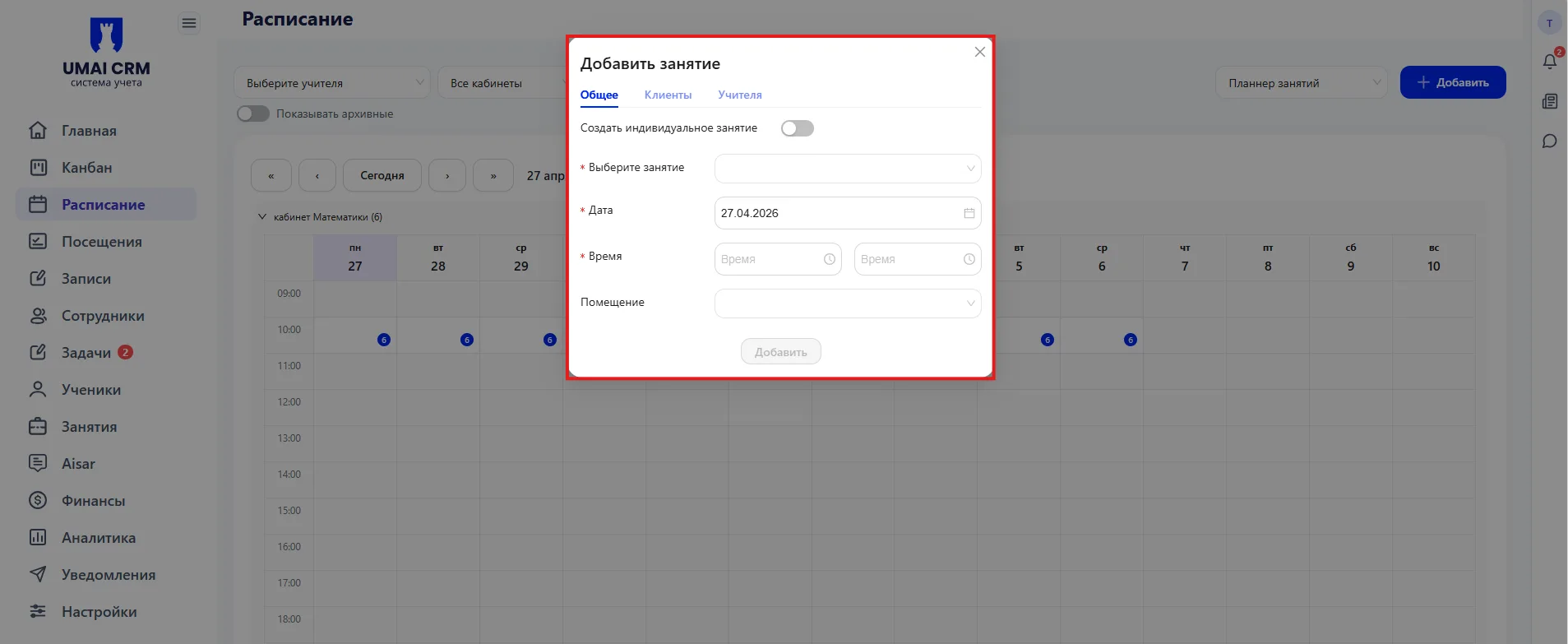1568x644 pixels.
Task: Open the user avatar T
Action: click(x=1550, y=23)
